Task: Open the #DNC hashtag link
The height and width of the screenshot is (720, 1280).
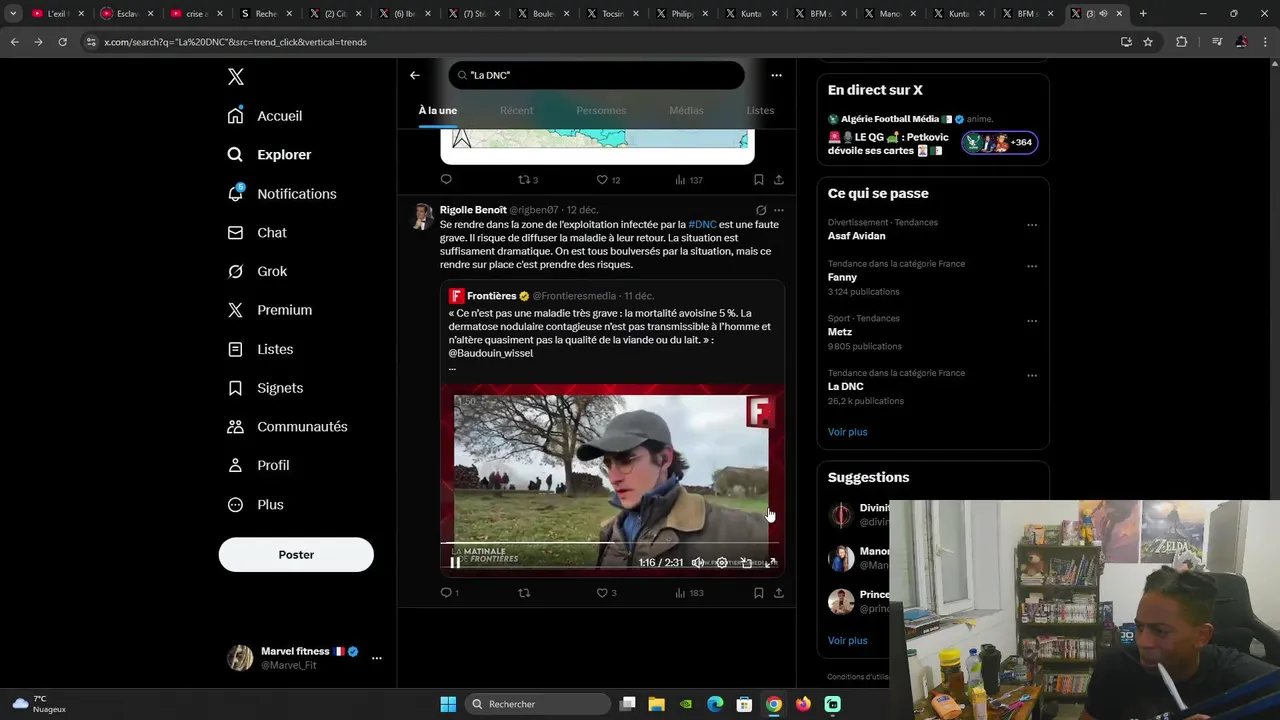Action: (702, 225)
